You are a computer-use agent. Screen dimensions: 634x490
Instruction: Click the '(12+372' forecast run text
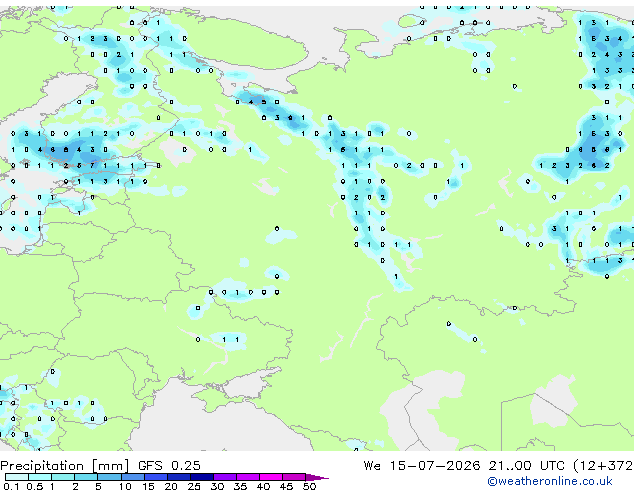[603, 466]
